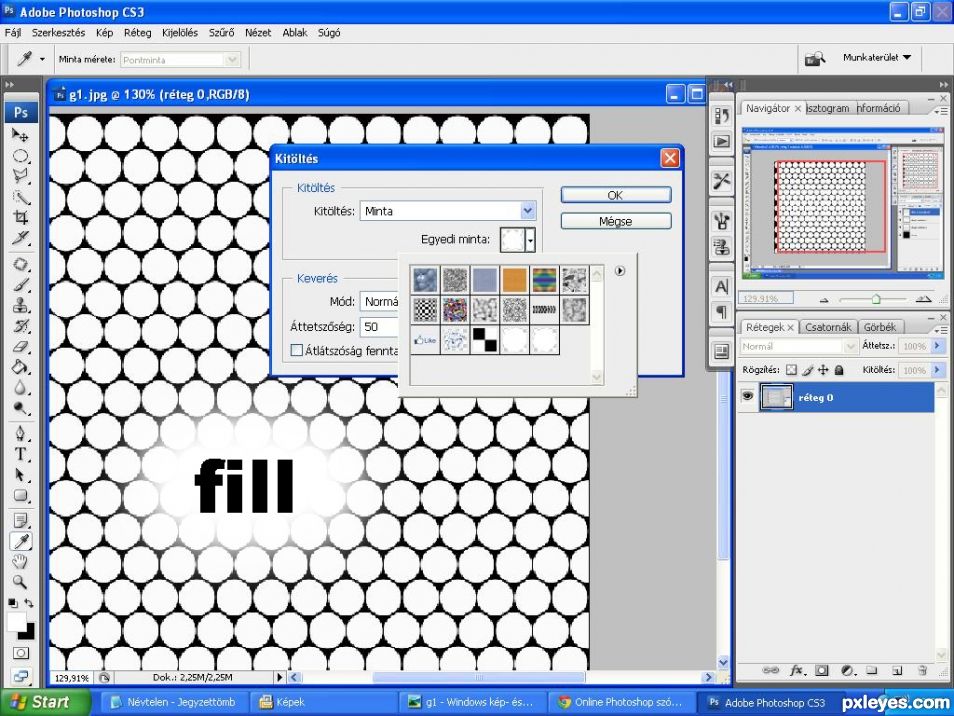Select the Shape tool
The width and height of the screenshot is (954, 716).
(21, 496)
